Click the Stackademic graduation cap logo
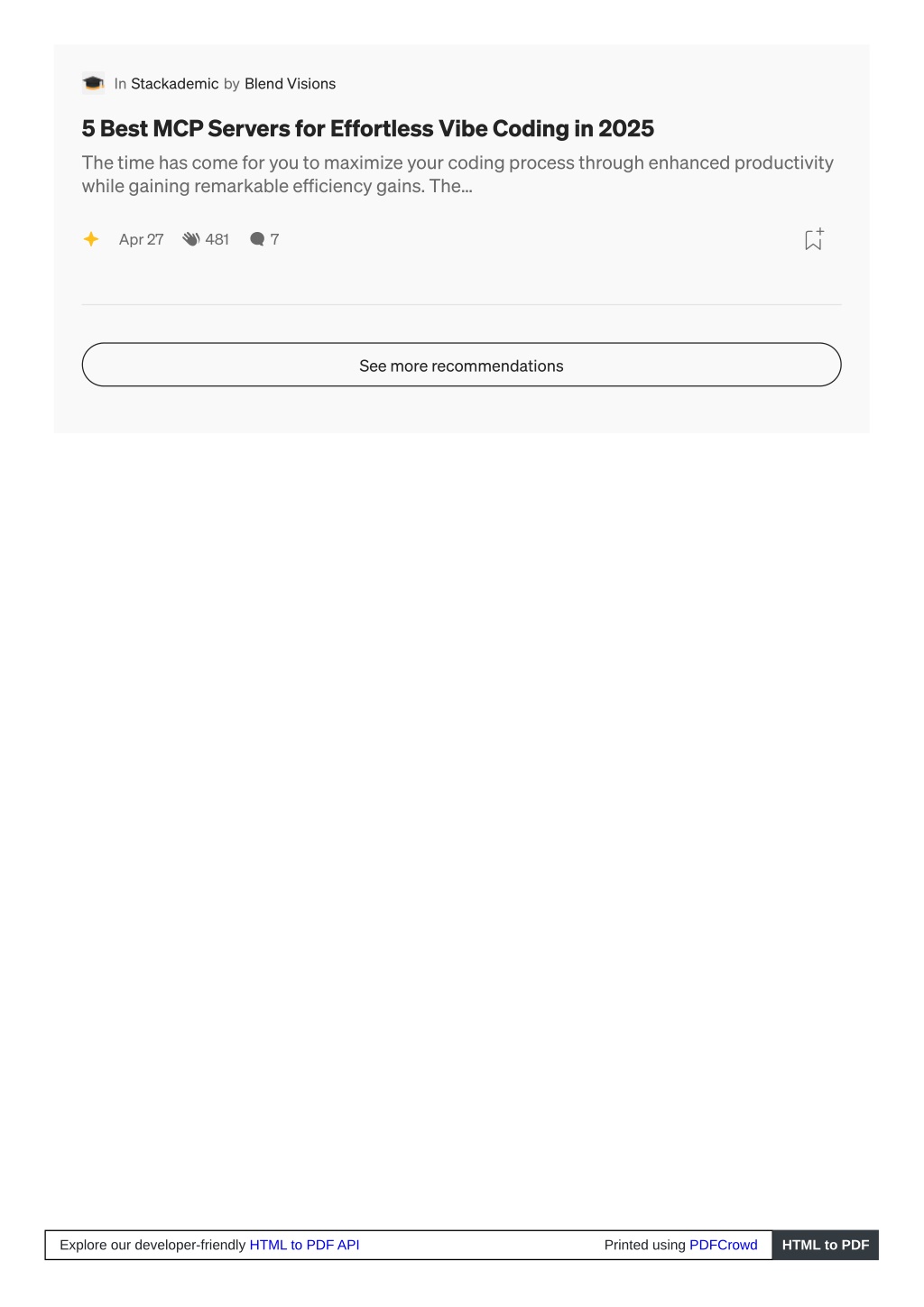Image resolution: width=924 pixels, height=1307 pixels. click(x=93, y=84)
